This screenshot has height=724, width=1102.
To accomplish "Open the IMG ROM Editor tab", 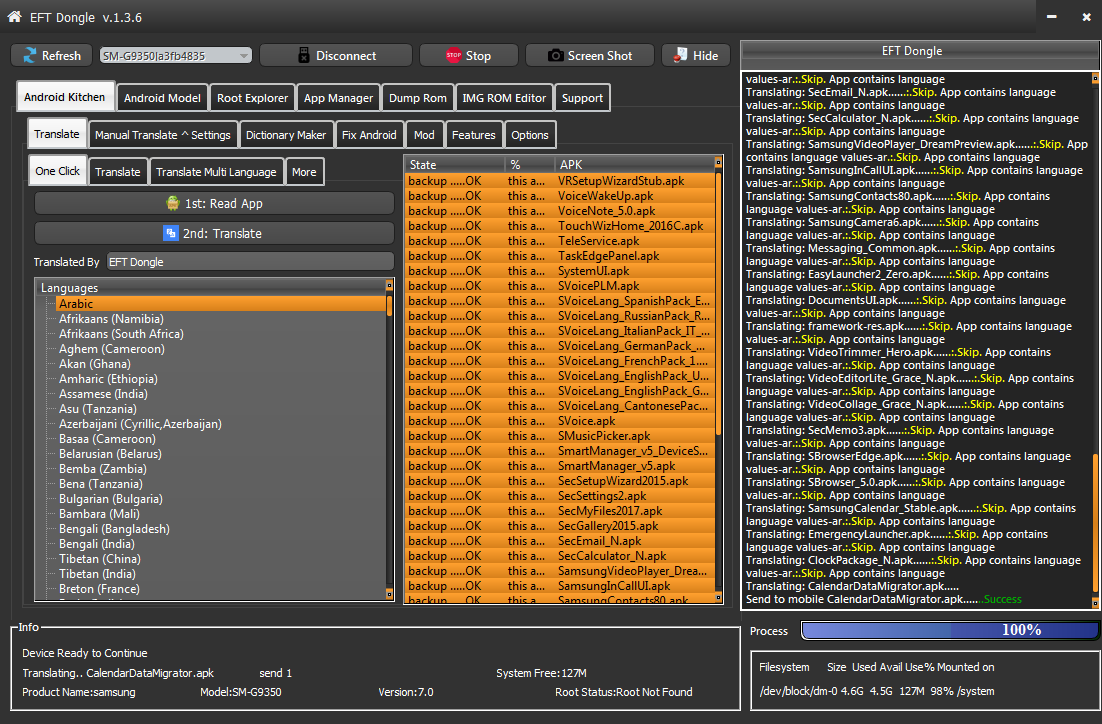I will pyautogui.click(x=504, y=98).
